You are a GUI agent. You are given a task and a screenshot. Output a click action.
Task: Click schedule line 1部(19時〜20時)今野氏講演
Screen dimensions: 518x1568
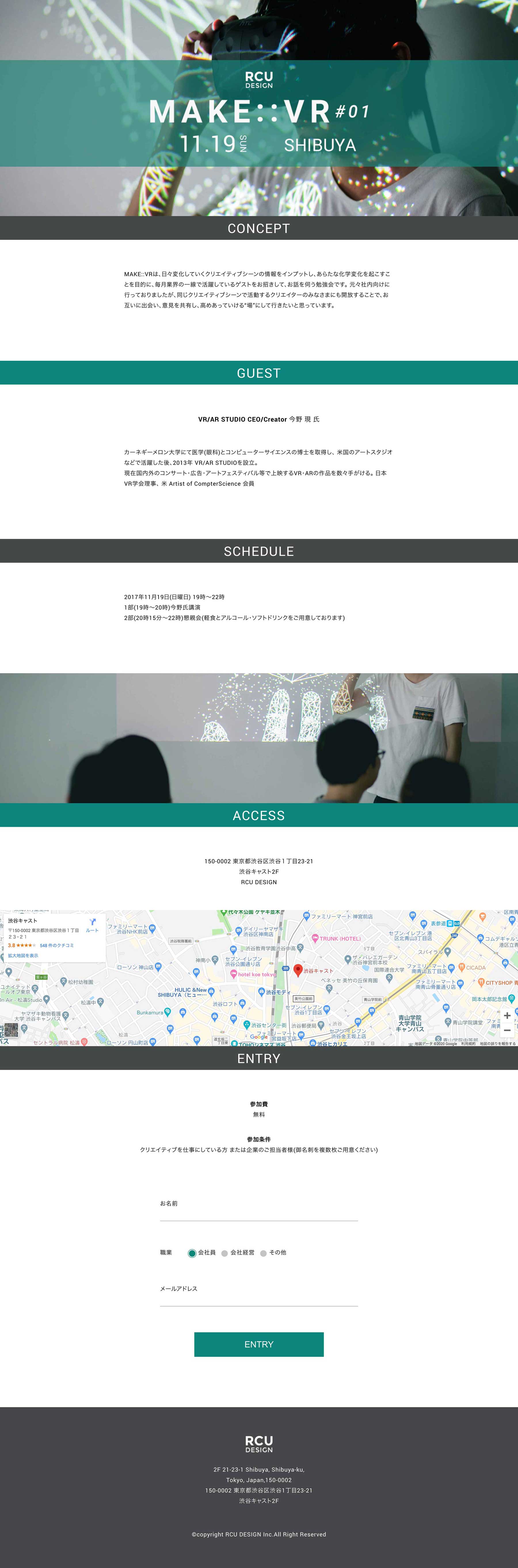click(162, 608)
